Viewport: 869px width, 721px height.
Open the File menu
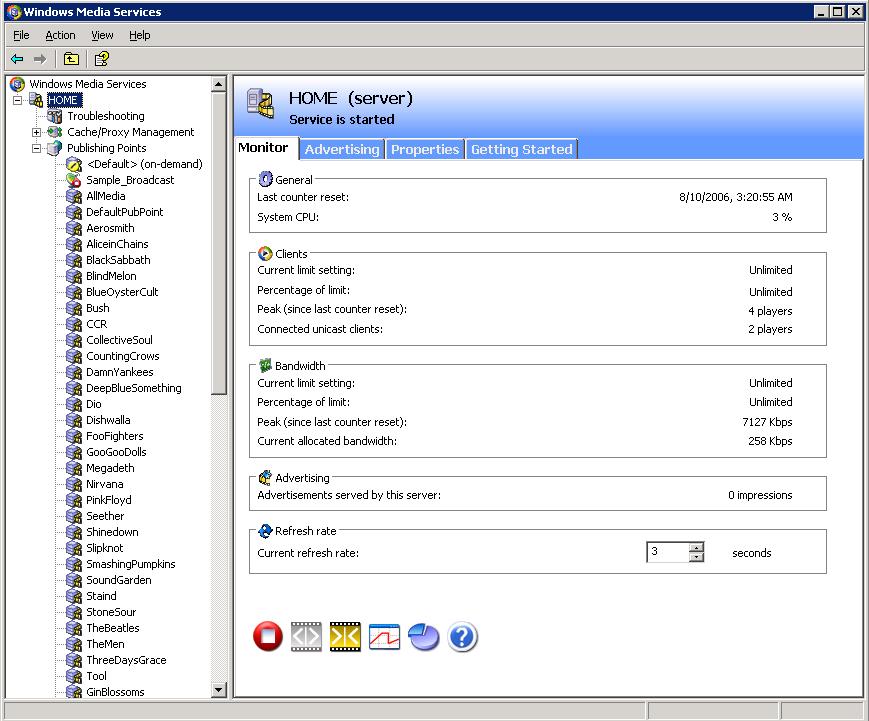point(21,35)
